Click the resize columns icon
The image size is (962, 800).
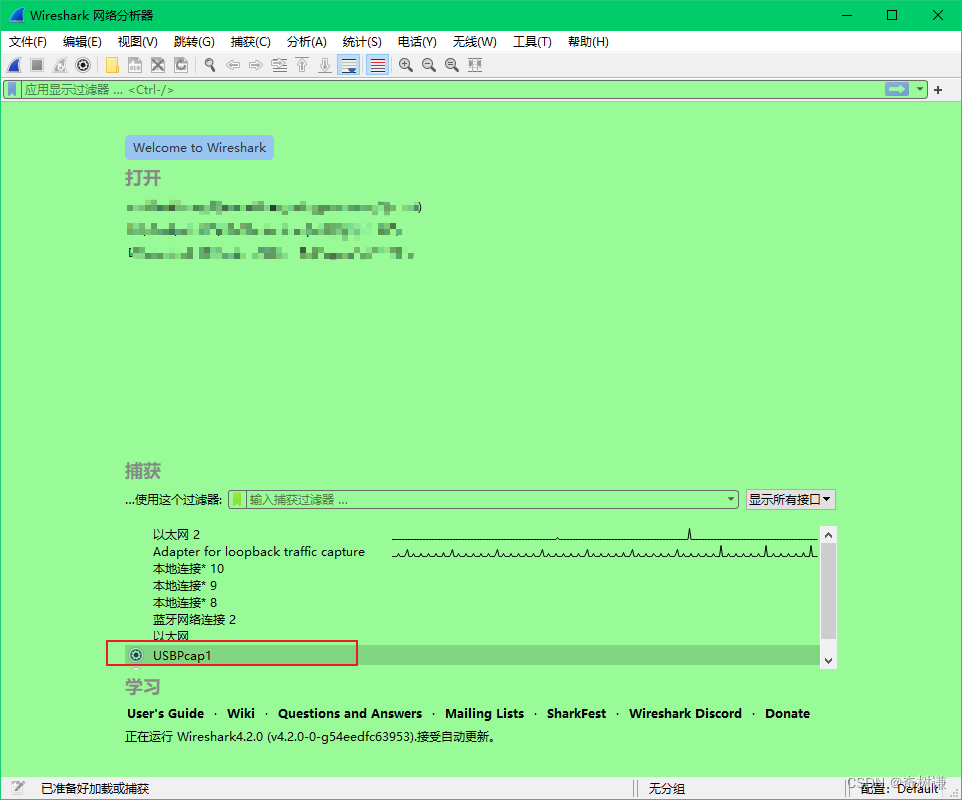pyautogui.click(x=475, y=65)
